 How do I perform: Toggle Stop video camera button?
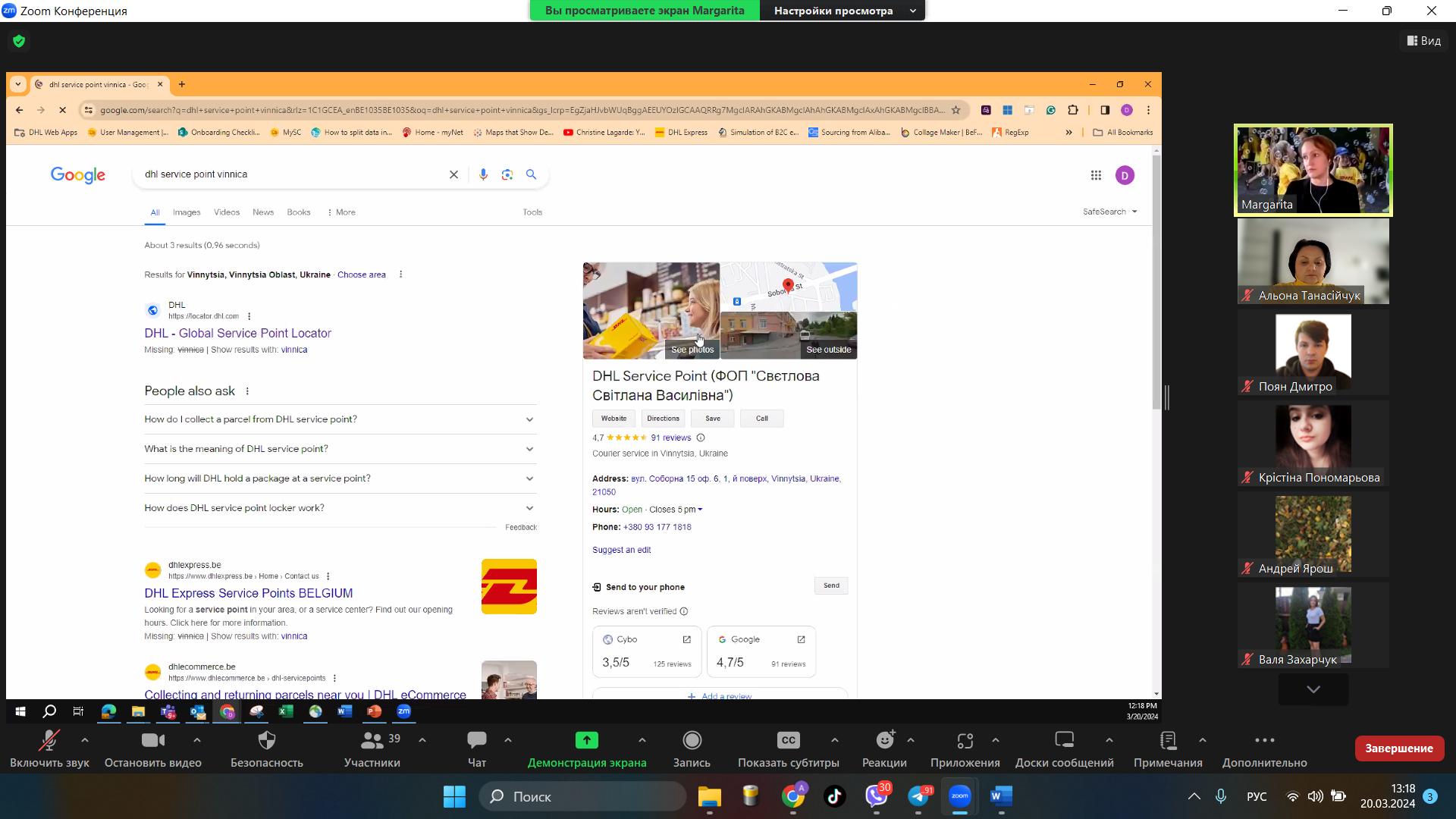coord(152,740)
